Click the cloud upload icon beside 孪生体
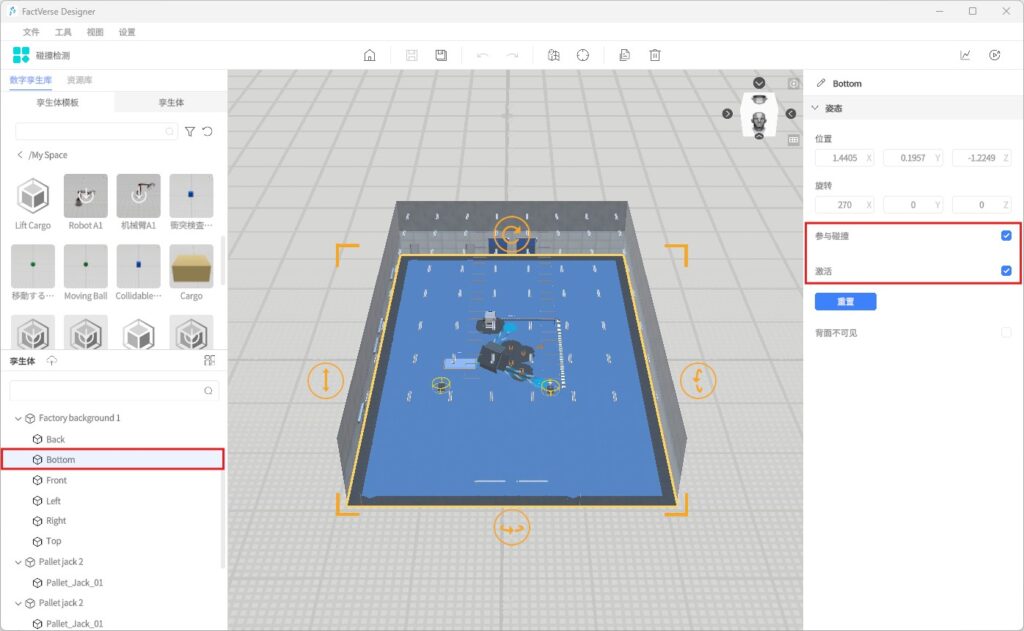Viewport: 1024px width, 631px height. coord(52,361)
